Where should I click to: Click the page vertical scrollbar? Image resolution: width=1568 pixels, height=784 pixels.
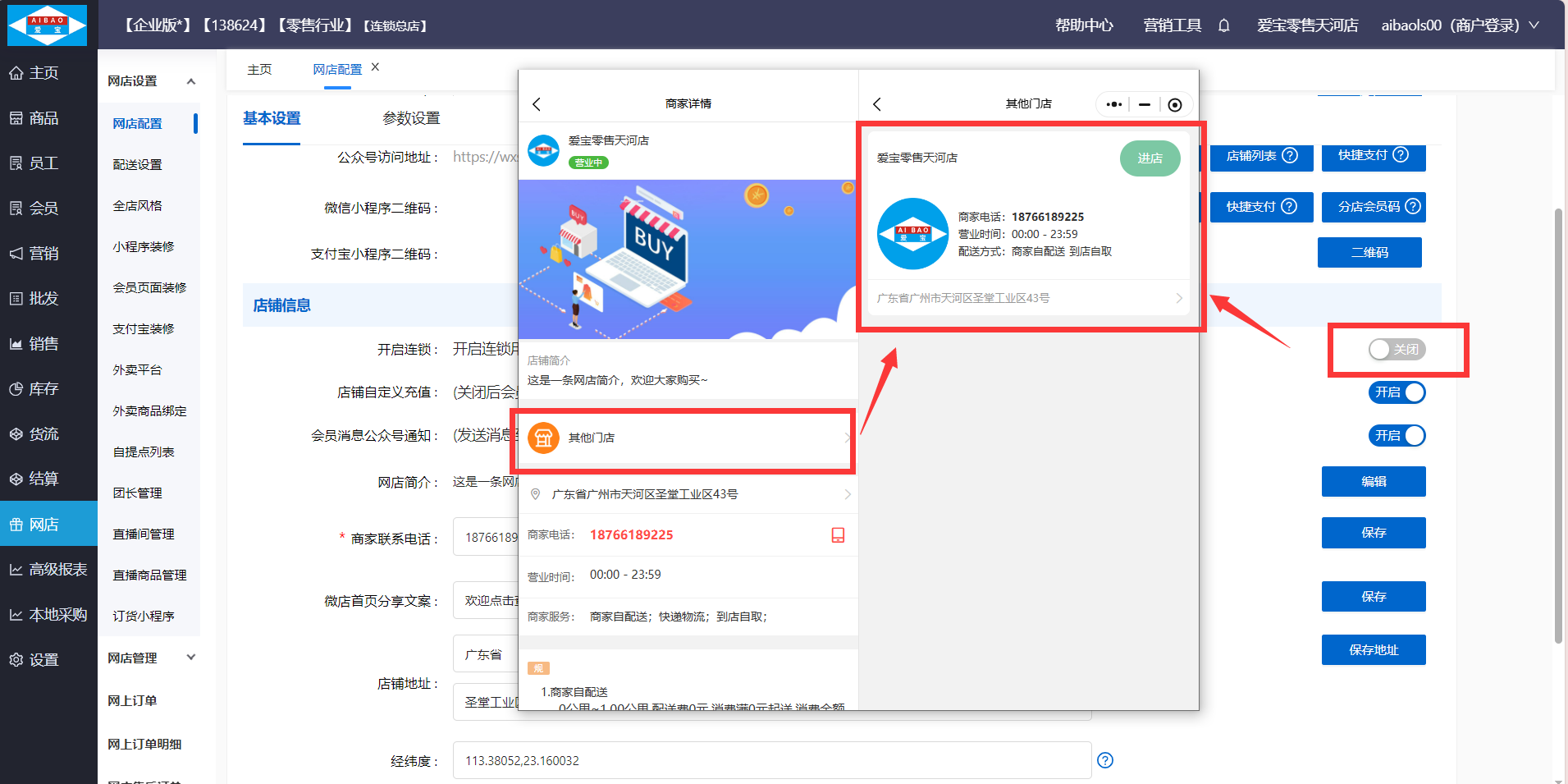[x=1558, y=427]
